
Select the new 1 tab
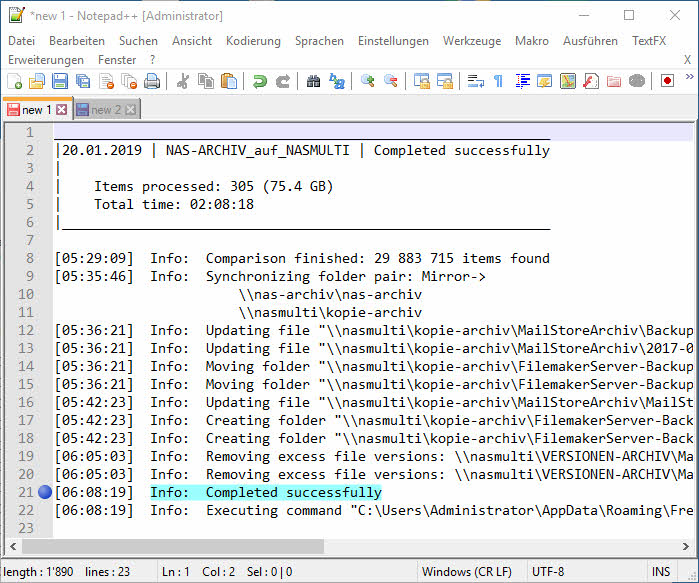point(36,110)
